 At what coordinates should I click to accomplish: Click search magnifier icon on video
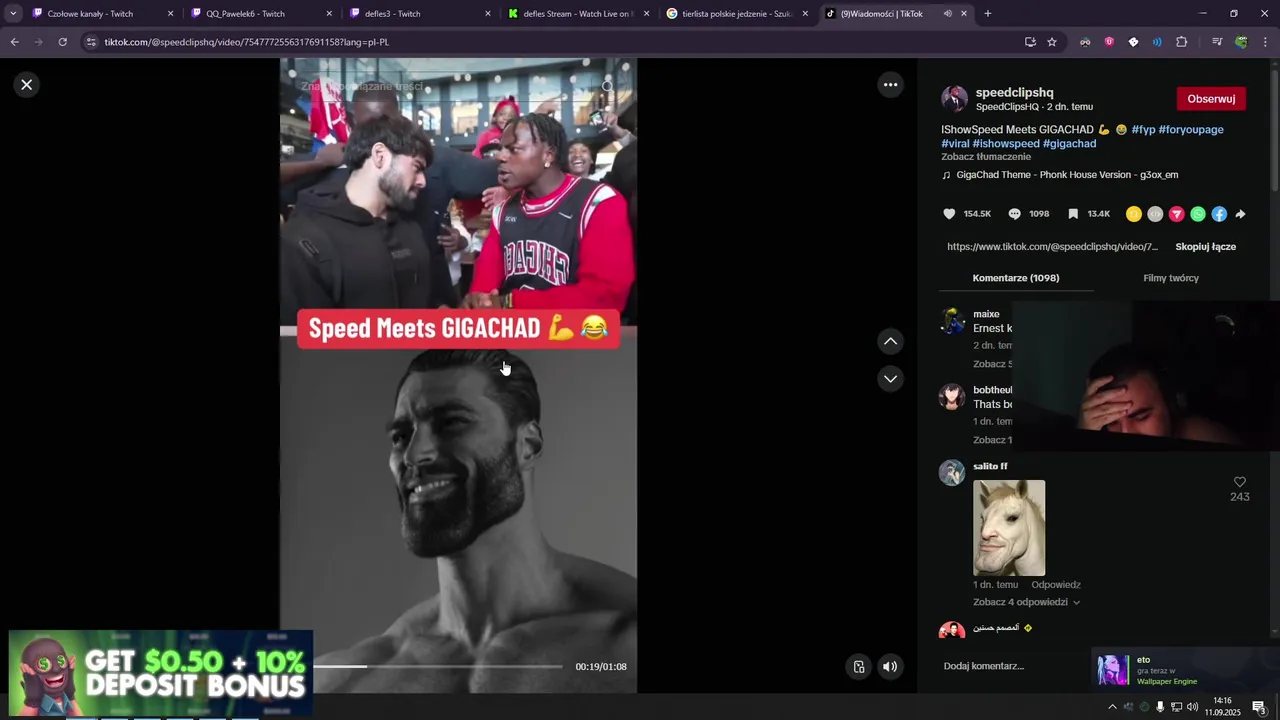607,87
